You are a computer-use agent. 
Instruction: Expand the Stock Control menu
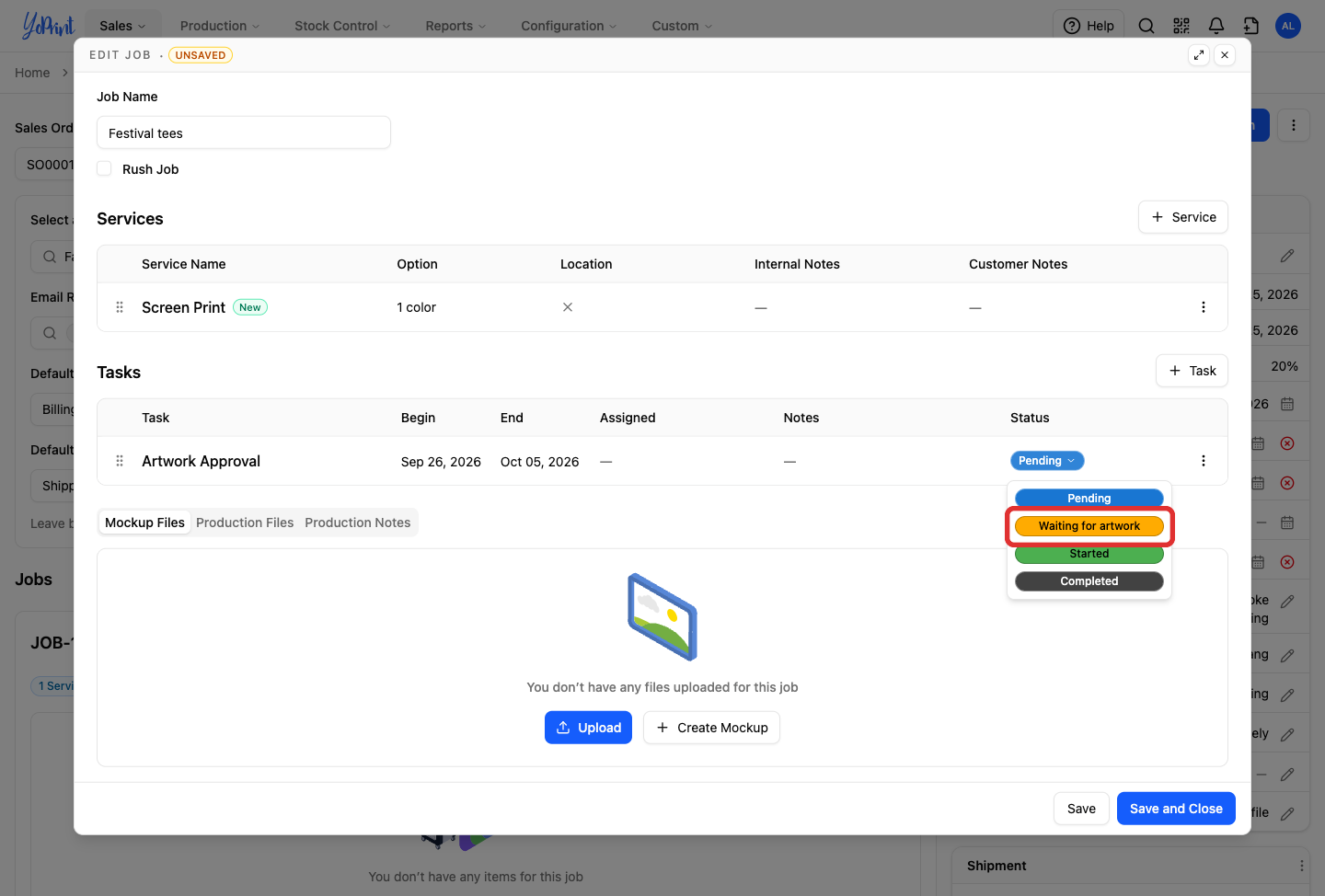click(x=342, y=26)
